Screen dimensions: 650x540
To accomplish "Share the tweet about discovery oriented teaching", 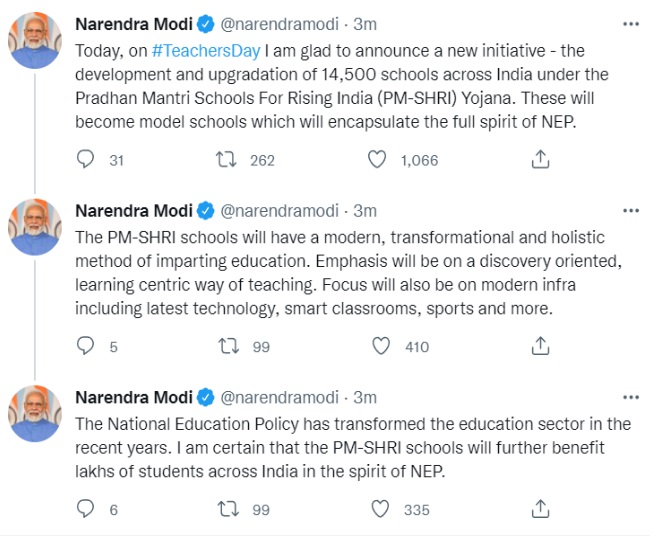I will pyautogui.click(x=539, y=346).
